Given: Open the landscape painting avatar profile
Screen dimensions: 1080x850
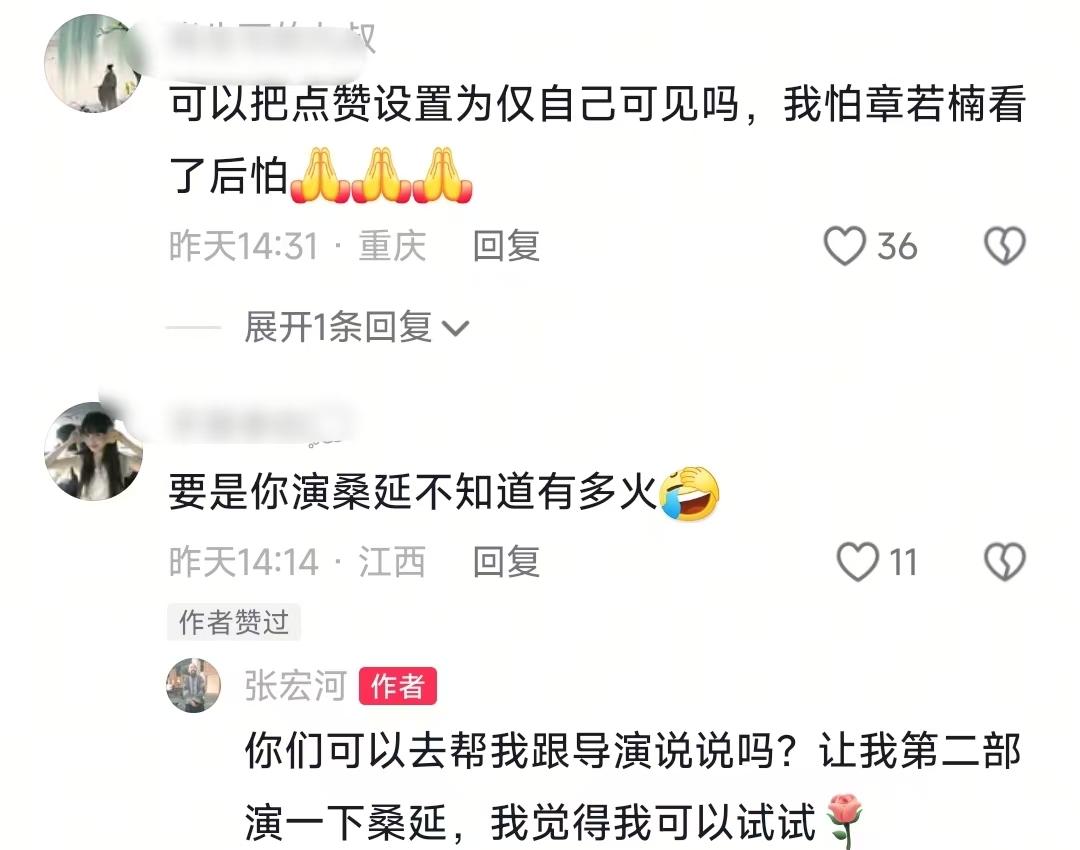Looking at the screenshot, I should pyautogui.click(x=93, y=63).
